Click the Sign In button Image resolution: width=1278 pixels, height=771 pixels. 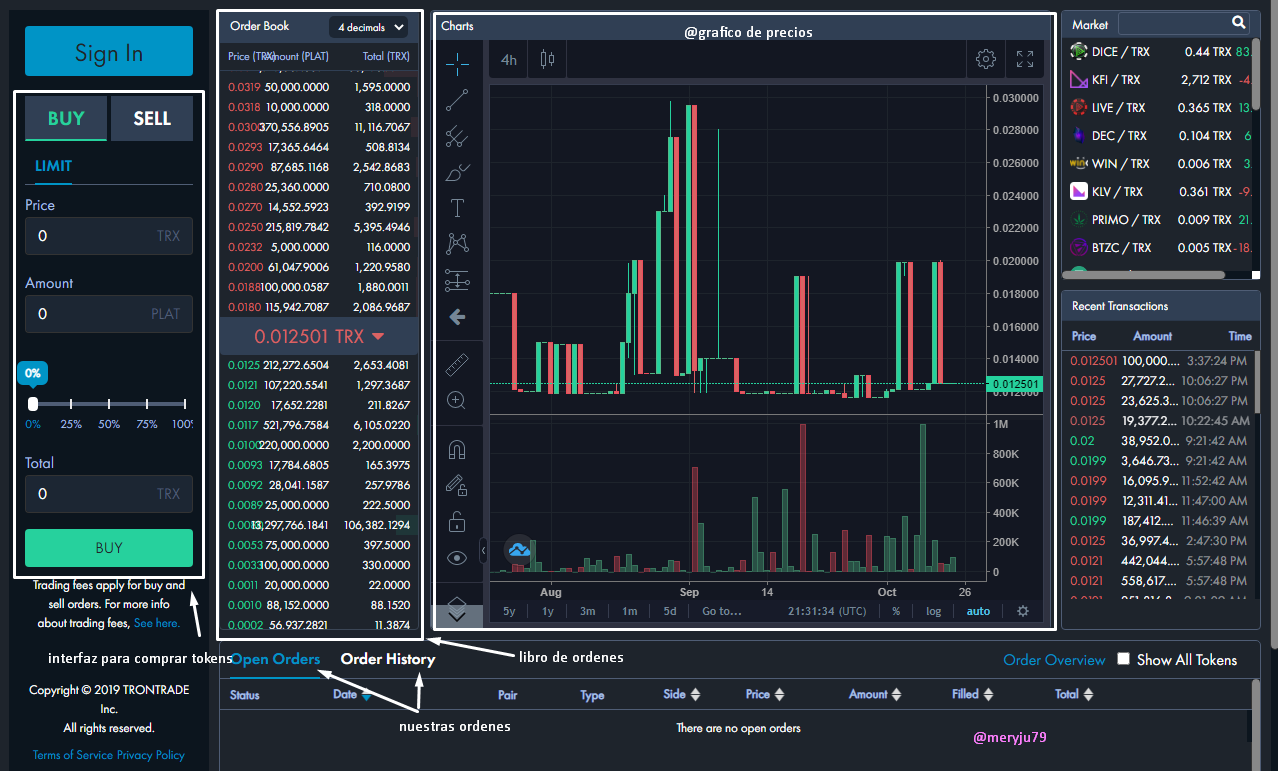[109, 52]
